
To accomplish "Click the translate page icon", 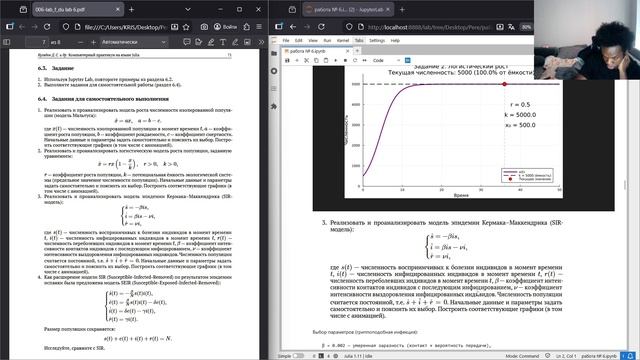I will [511, 27].
